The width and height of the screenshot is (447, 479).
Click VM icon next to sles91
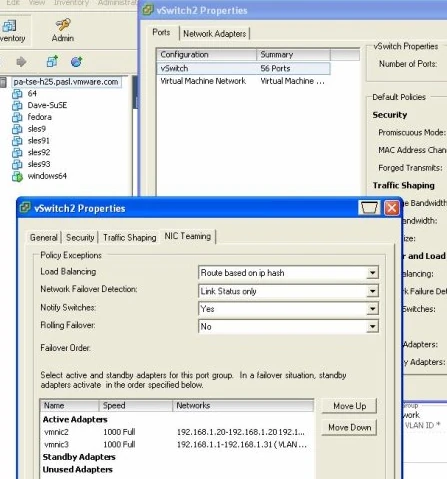tap(17, 141)
